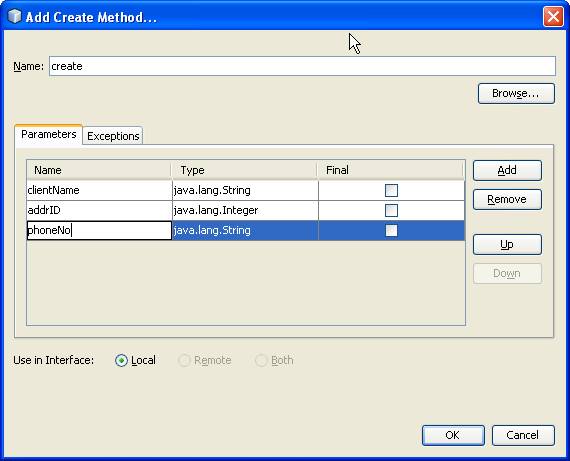This screenshot has width=570, height=461.
Task: Confirm with the OK button
Action: click(453, 435)
